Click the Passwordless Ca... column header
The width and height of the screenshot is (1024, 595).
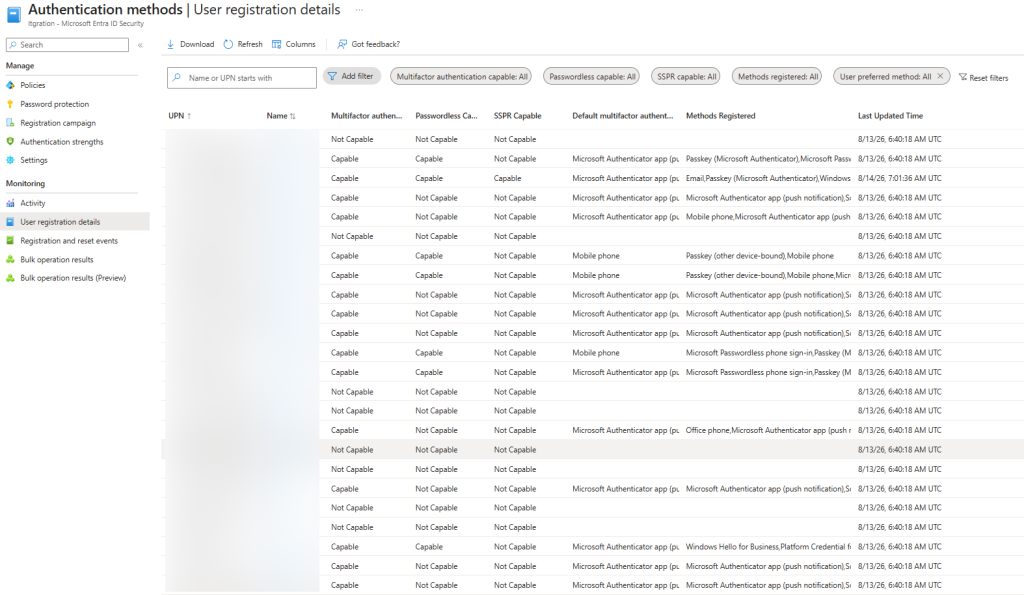pos(446,116)
